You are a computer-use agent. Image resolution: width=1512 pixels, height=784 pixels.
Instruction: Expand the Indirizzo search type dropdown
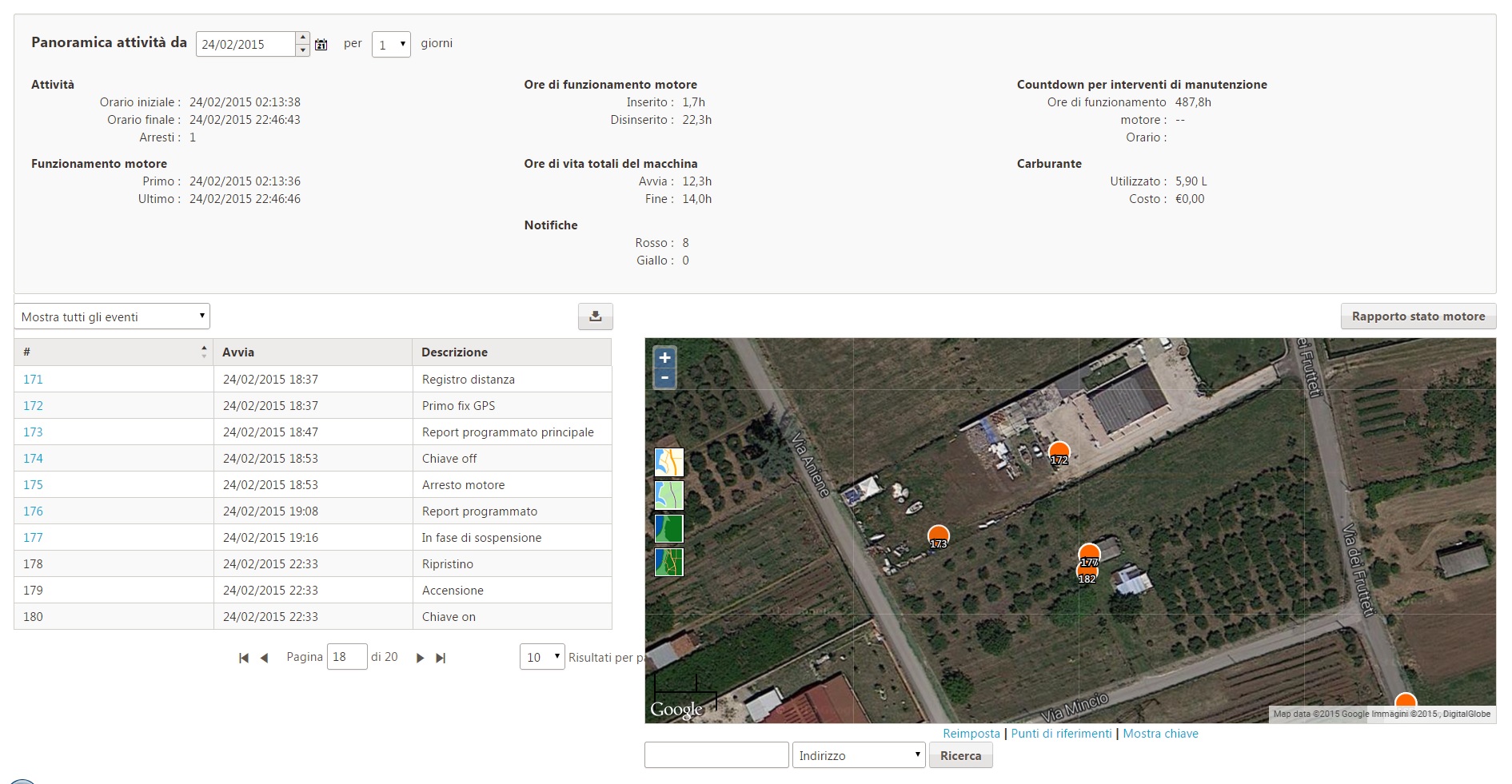tap(858, 755)
